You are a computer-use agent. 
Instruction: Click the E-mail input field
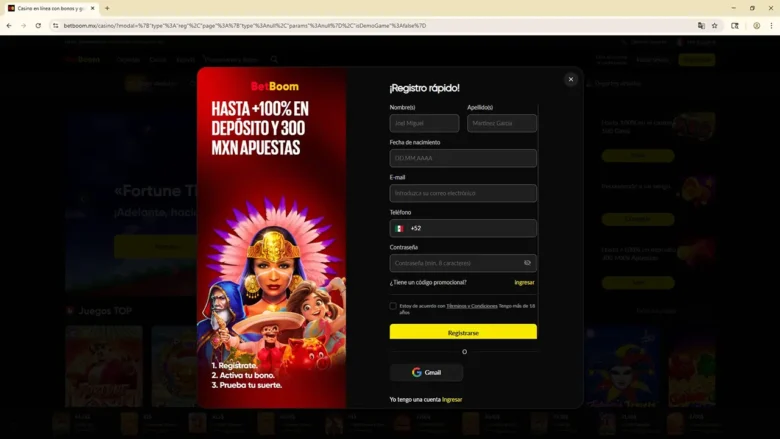coord(463,193)
